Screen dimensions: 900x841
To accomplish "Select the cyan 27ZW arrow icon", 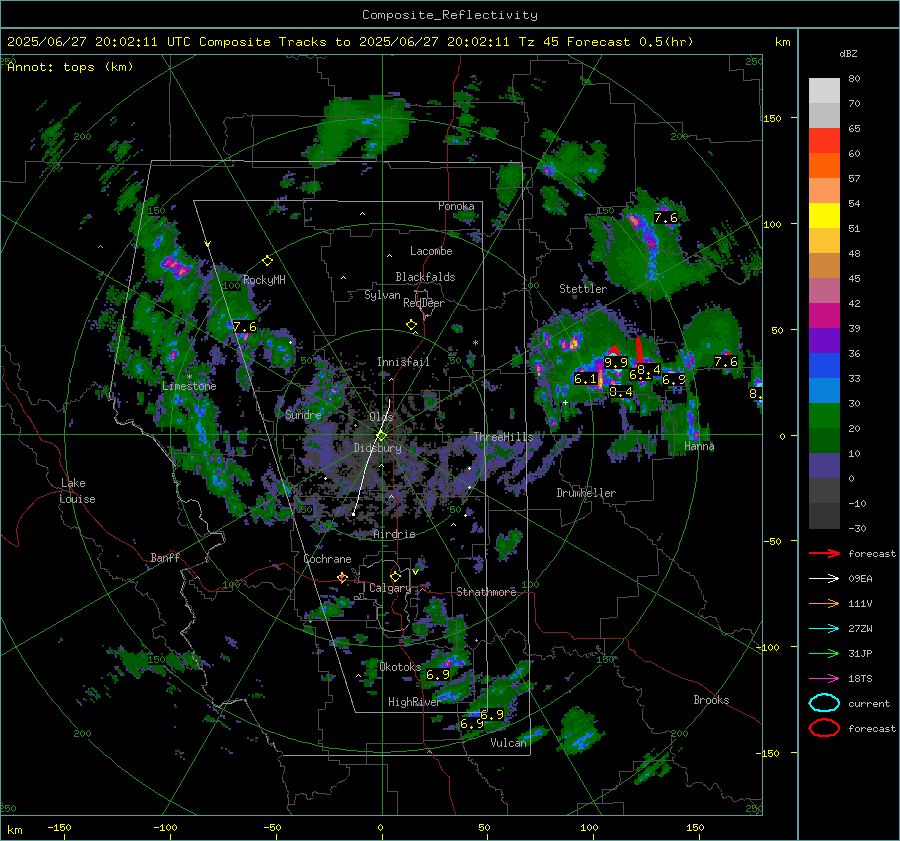I will coord(824,629).
